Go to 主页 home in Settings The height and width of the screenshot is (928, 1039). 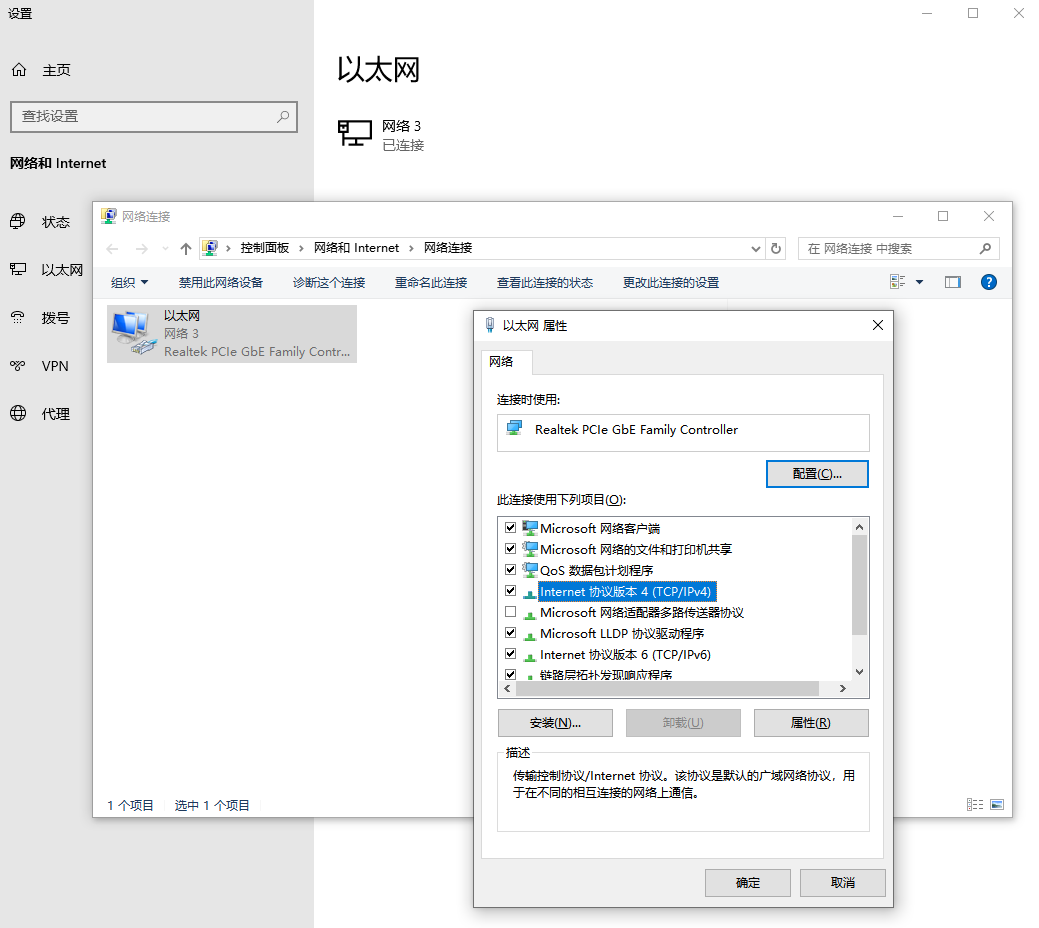click(56, 70)
